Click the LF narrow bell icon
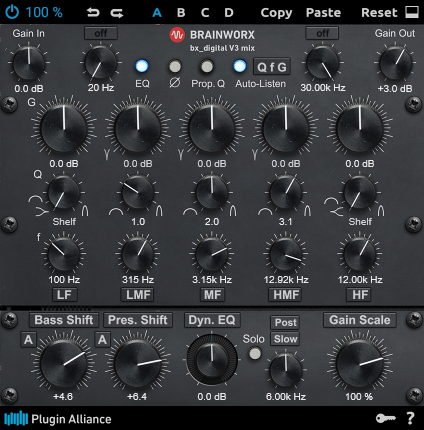 pyautogui.click(x=85, y=210)
